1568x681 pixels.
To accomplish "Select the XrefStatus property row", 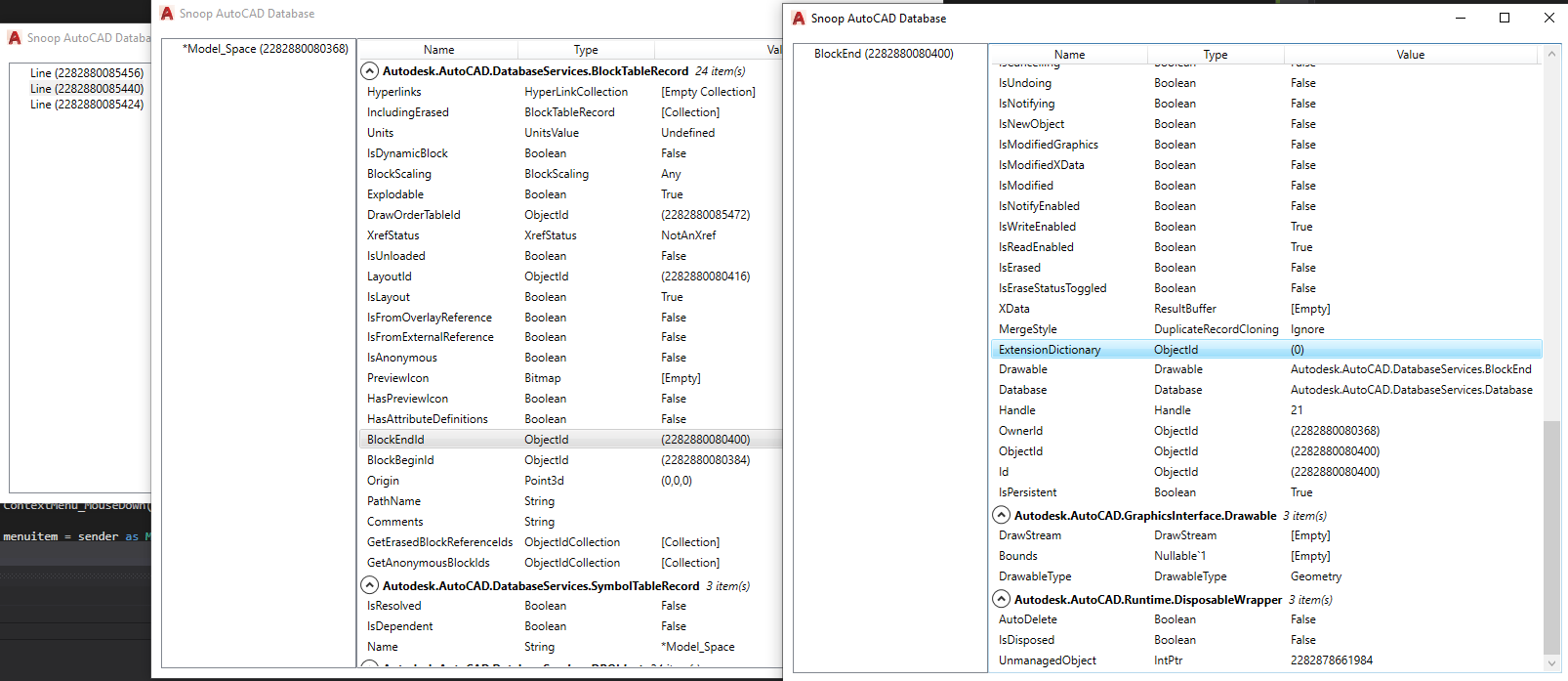I will click(571, 235).
